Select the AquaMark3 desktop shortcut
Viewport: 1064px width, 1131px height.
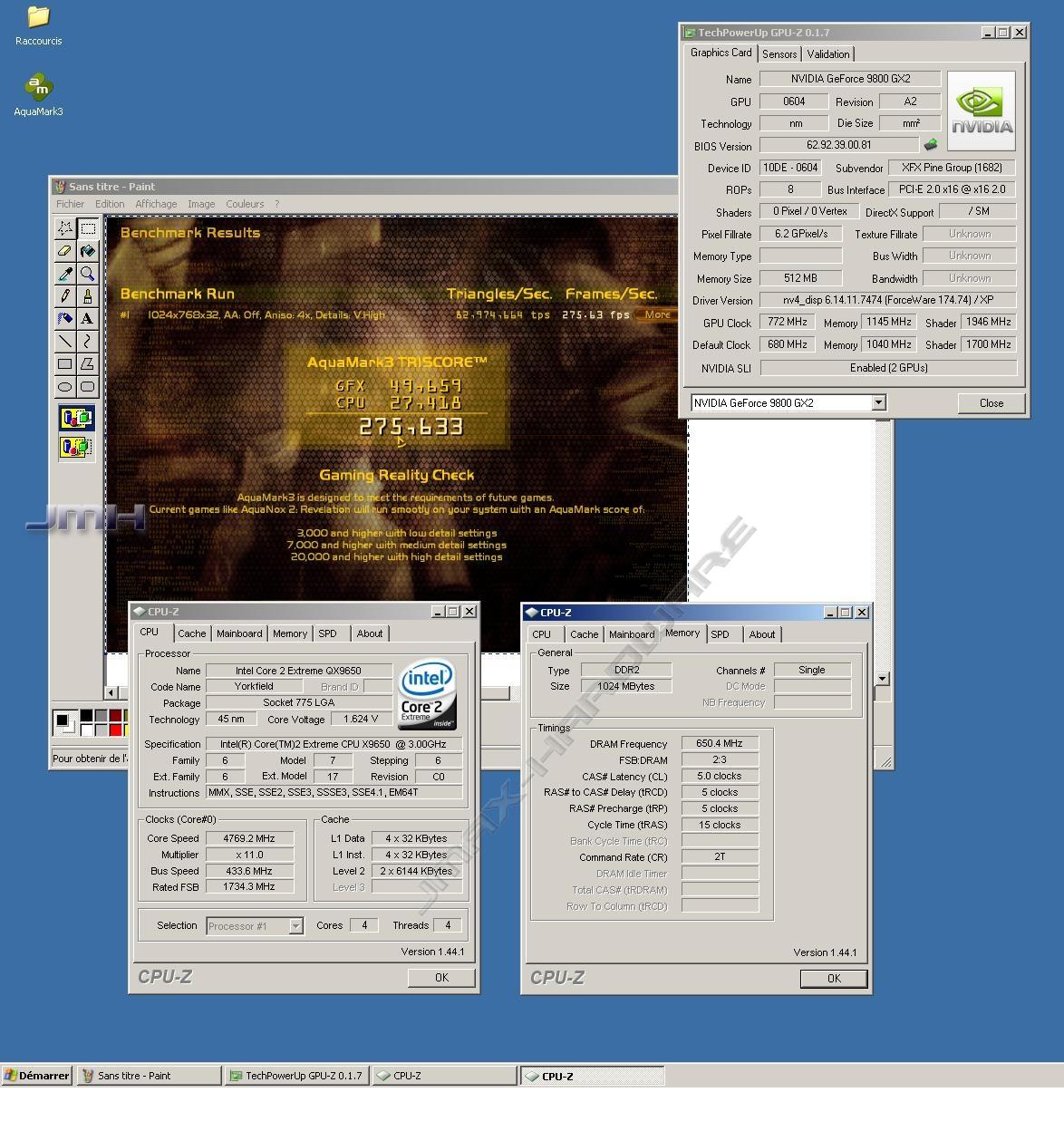(38, 96)
